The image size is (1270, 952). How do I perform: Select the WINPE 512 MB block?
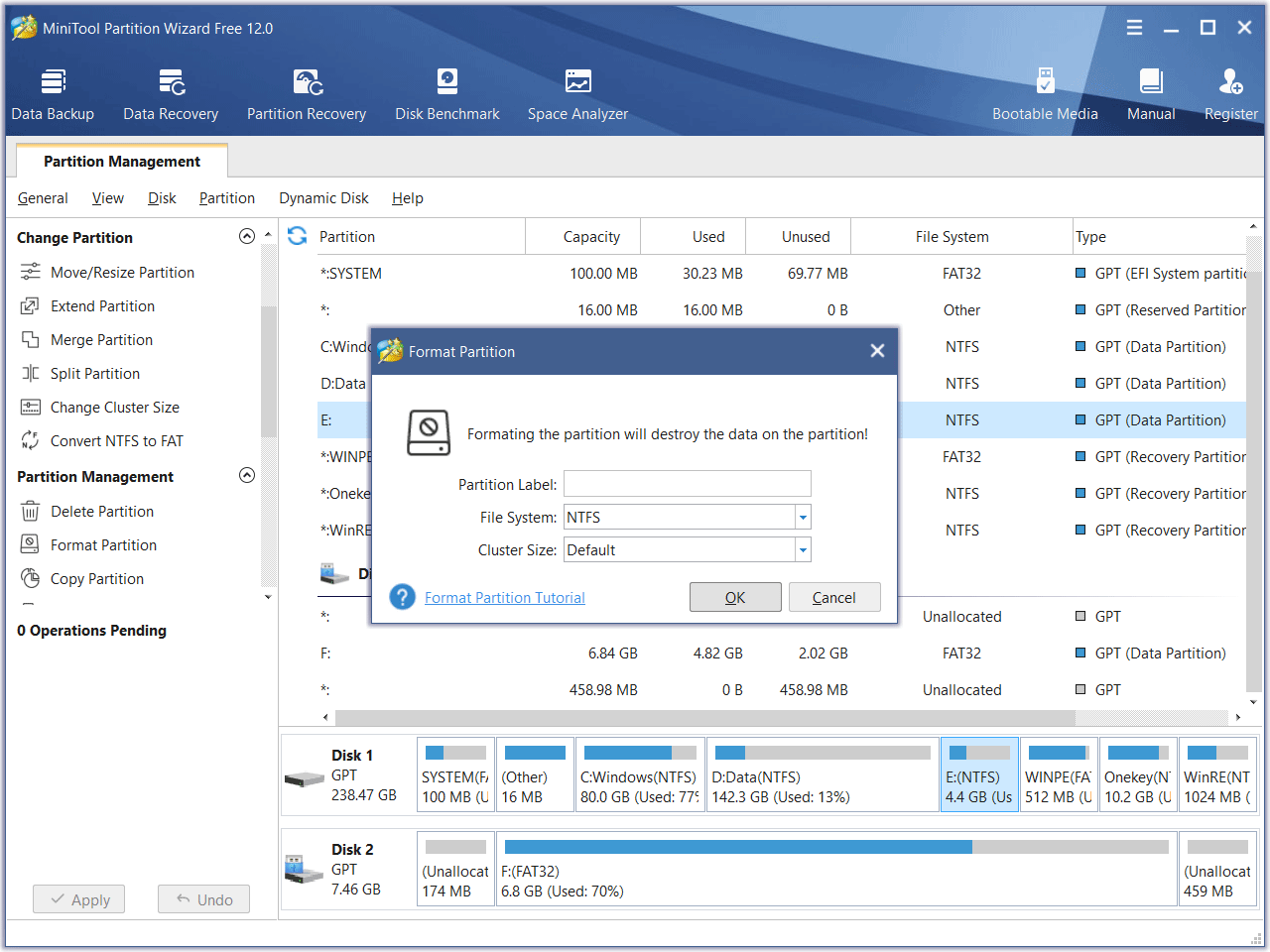tap(1059, 774)
